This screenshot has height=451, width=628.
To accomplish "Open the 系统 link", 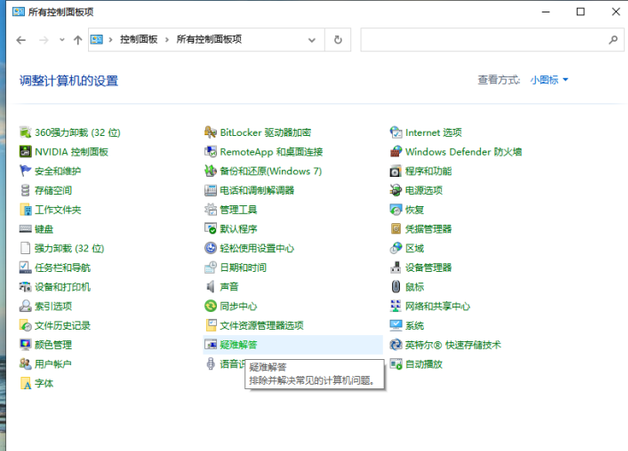I will coord(415,325).
